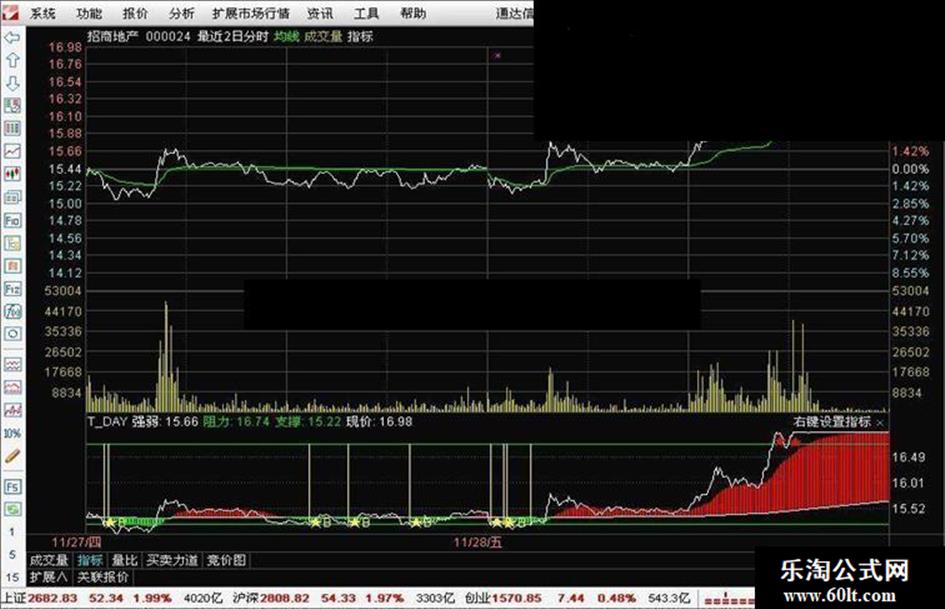The height and width of the screenshot is (609, 945).
Task: Select the 10% scale sidebar icon
Action: click(12, 434)
